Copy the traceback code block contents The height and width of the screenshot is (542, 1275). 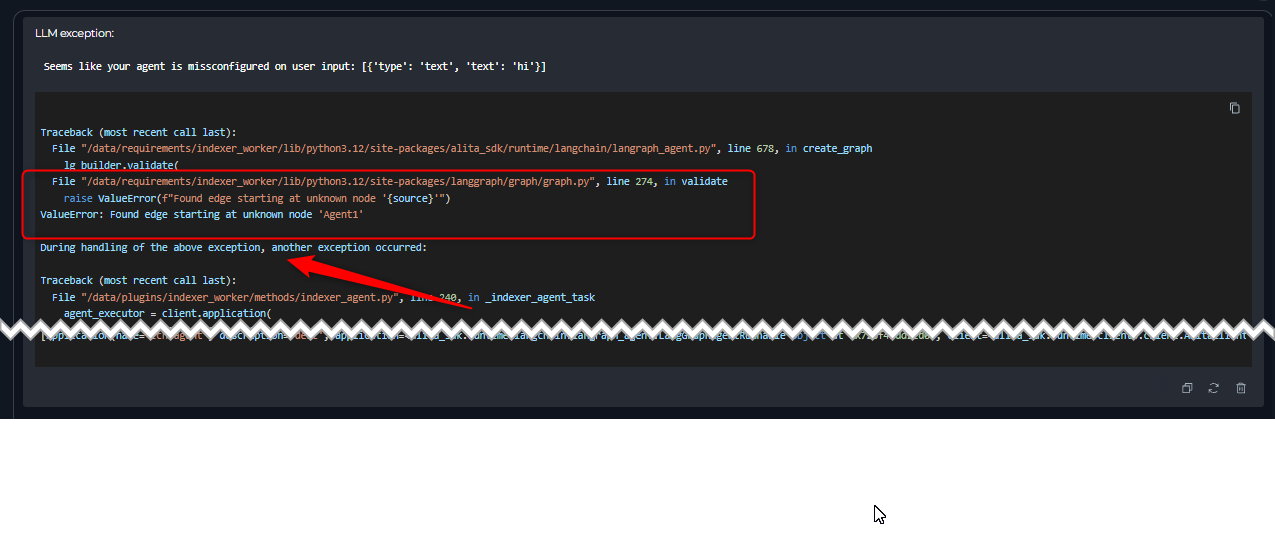1234,108
